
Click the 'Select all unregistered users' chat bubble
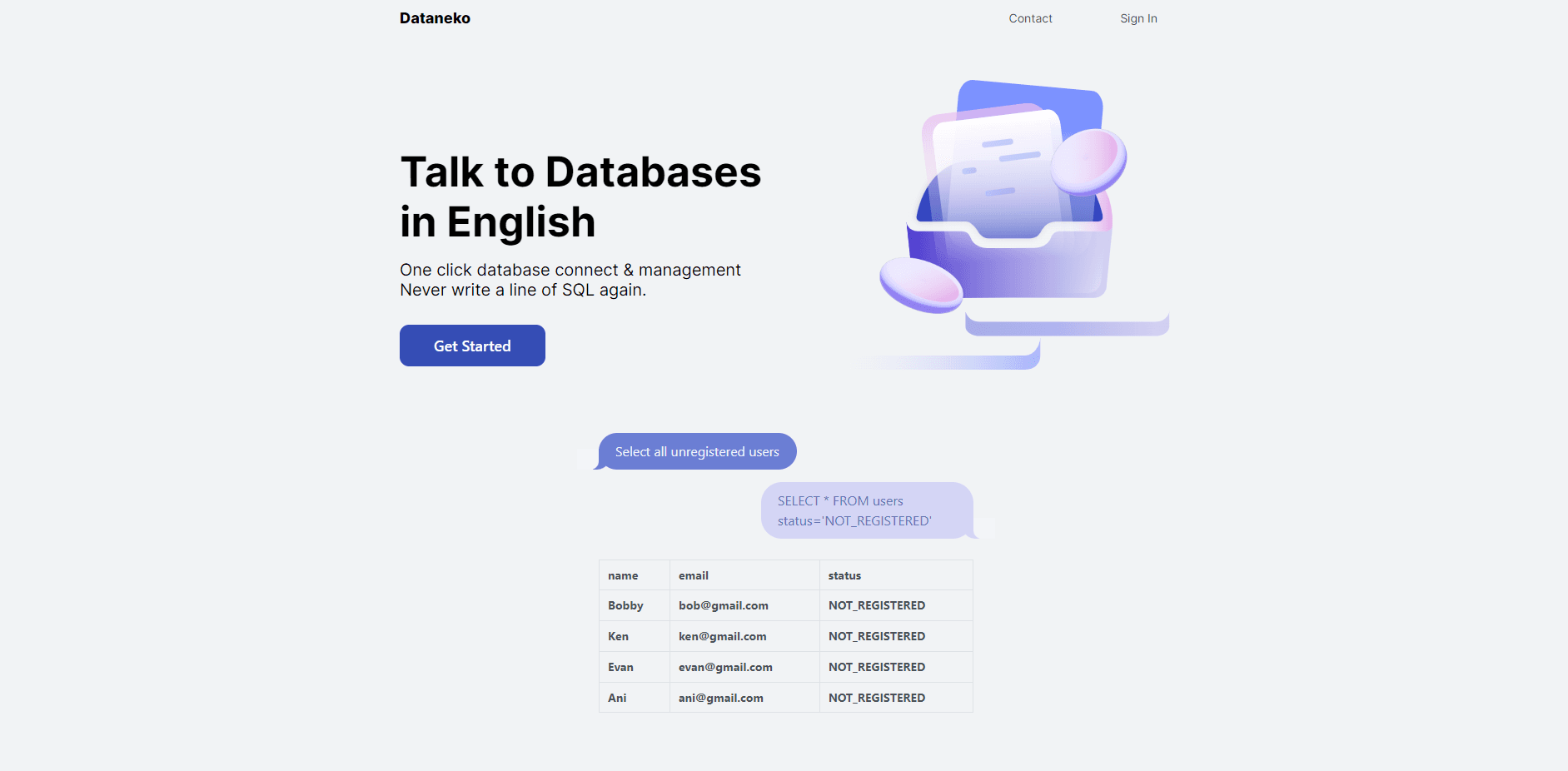[x=697, y=451]
